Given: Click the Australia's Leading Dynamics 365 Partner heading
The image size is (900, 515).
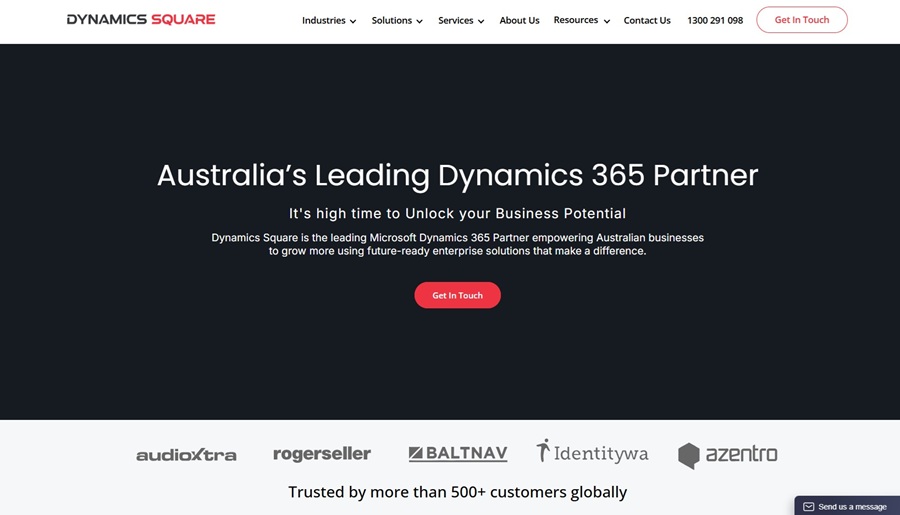Looking at the screenshot, I should tap(457, 175).
